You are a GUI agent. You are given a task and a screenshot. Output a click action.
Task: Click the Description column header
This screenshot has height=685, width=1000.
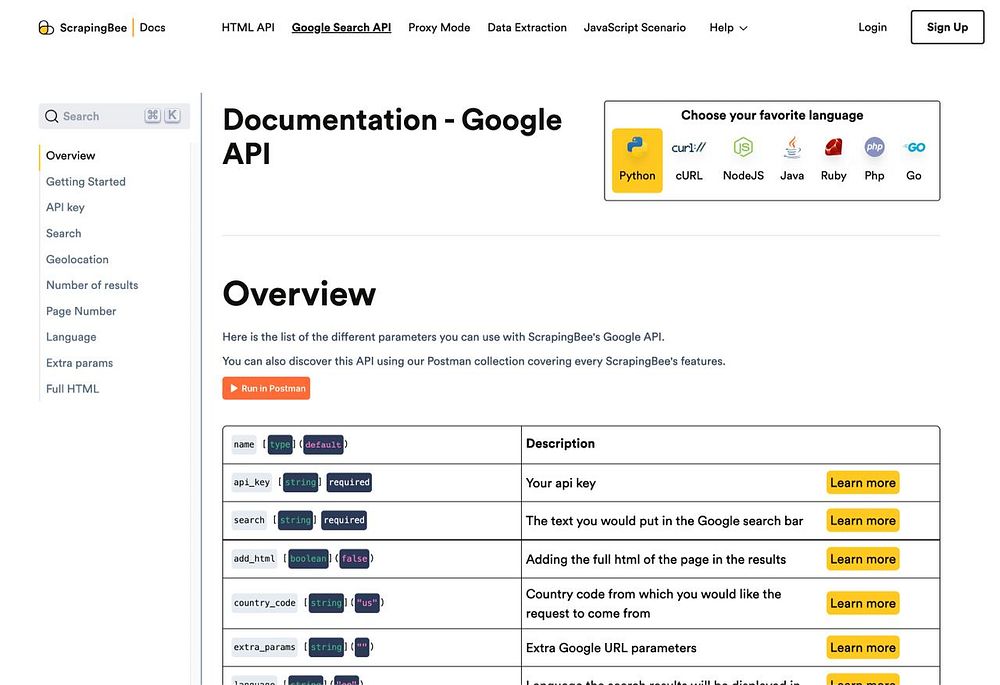560,443
